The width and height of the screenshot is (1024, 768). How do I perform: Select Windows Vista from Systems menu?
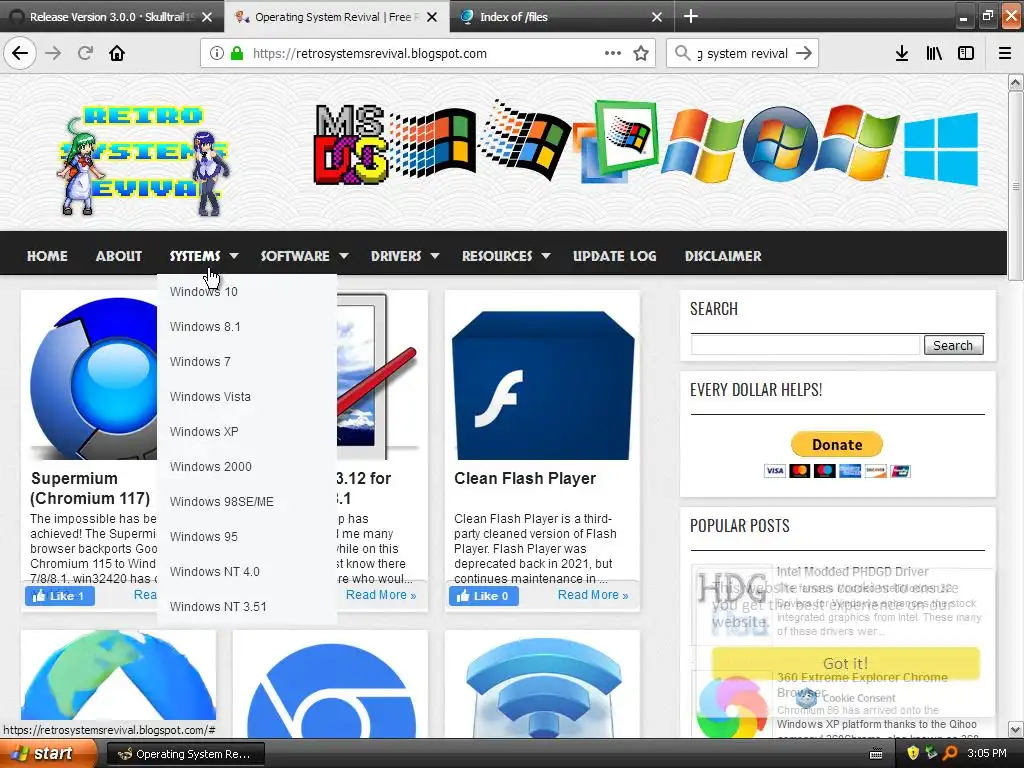pyautogui.click(x=247, y=396)
